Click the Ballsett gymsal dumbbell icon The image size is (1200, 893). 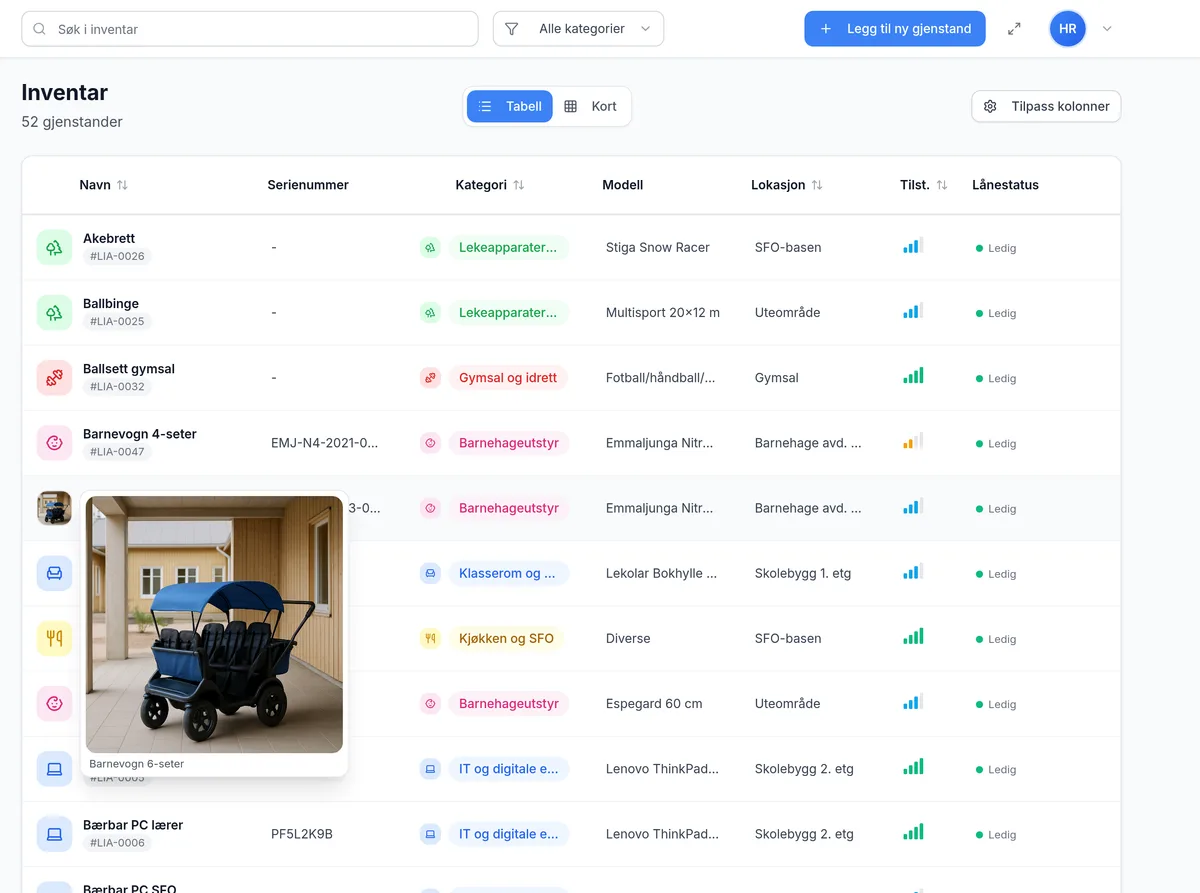55,377
